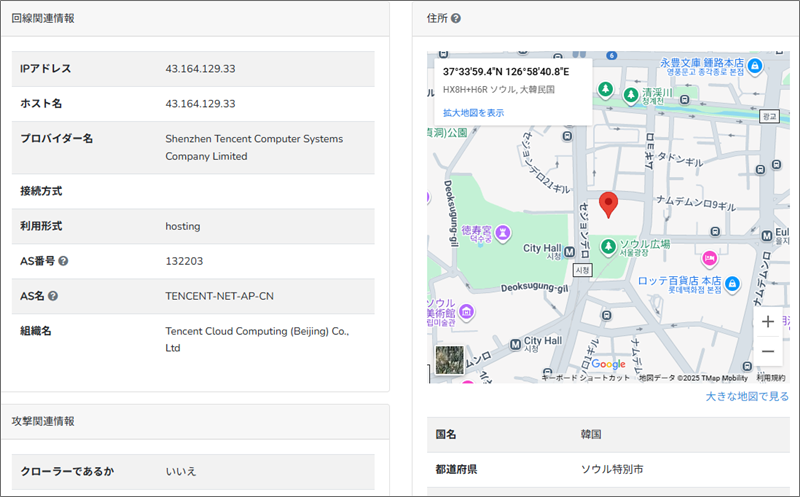Click coordinates text 37°33'59.4"N 126°58'40.8"E
Screen dimensions: 800x497
[x=506, y=72]
